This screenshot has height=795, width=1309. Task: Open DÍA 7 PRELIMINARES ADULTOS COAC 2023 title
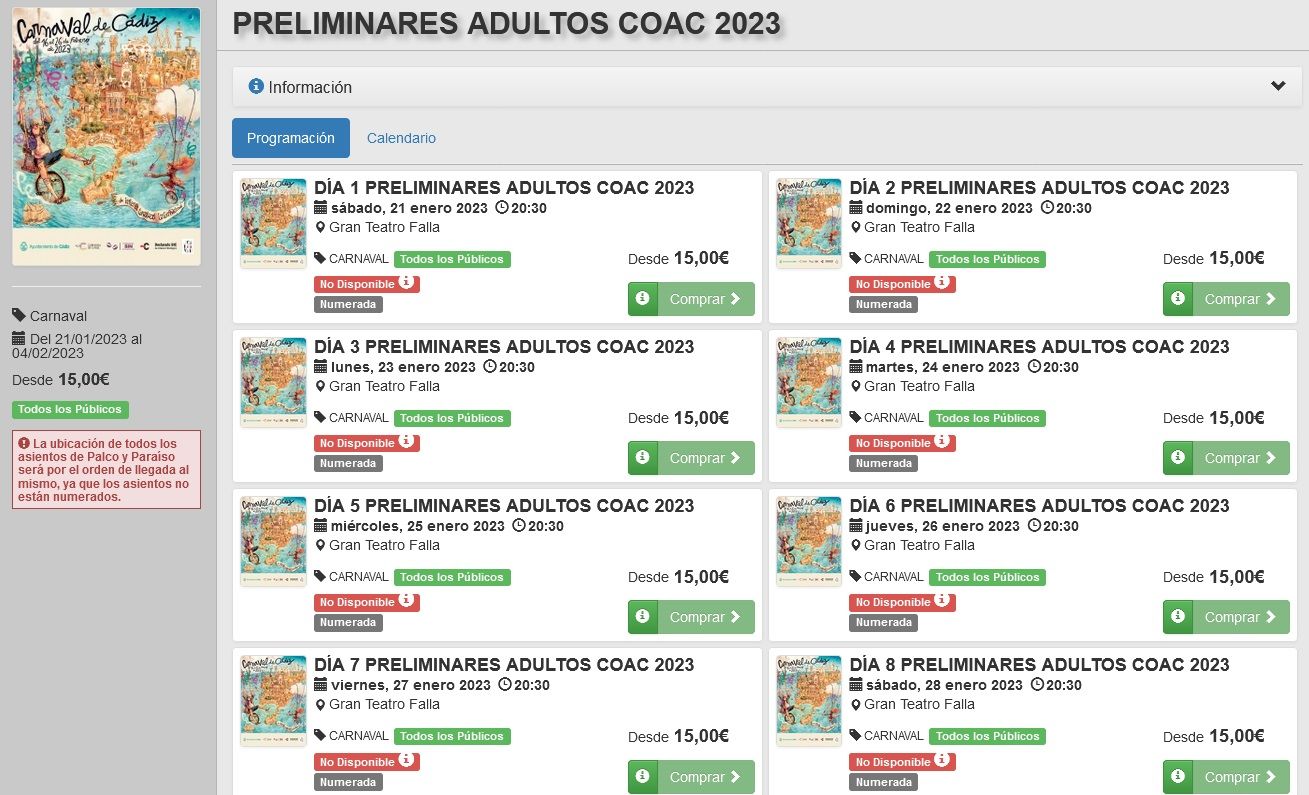(x=504, y=665)
